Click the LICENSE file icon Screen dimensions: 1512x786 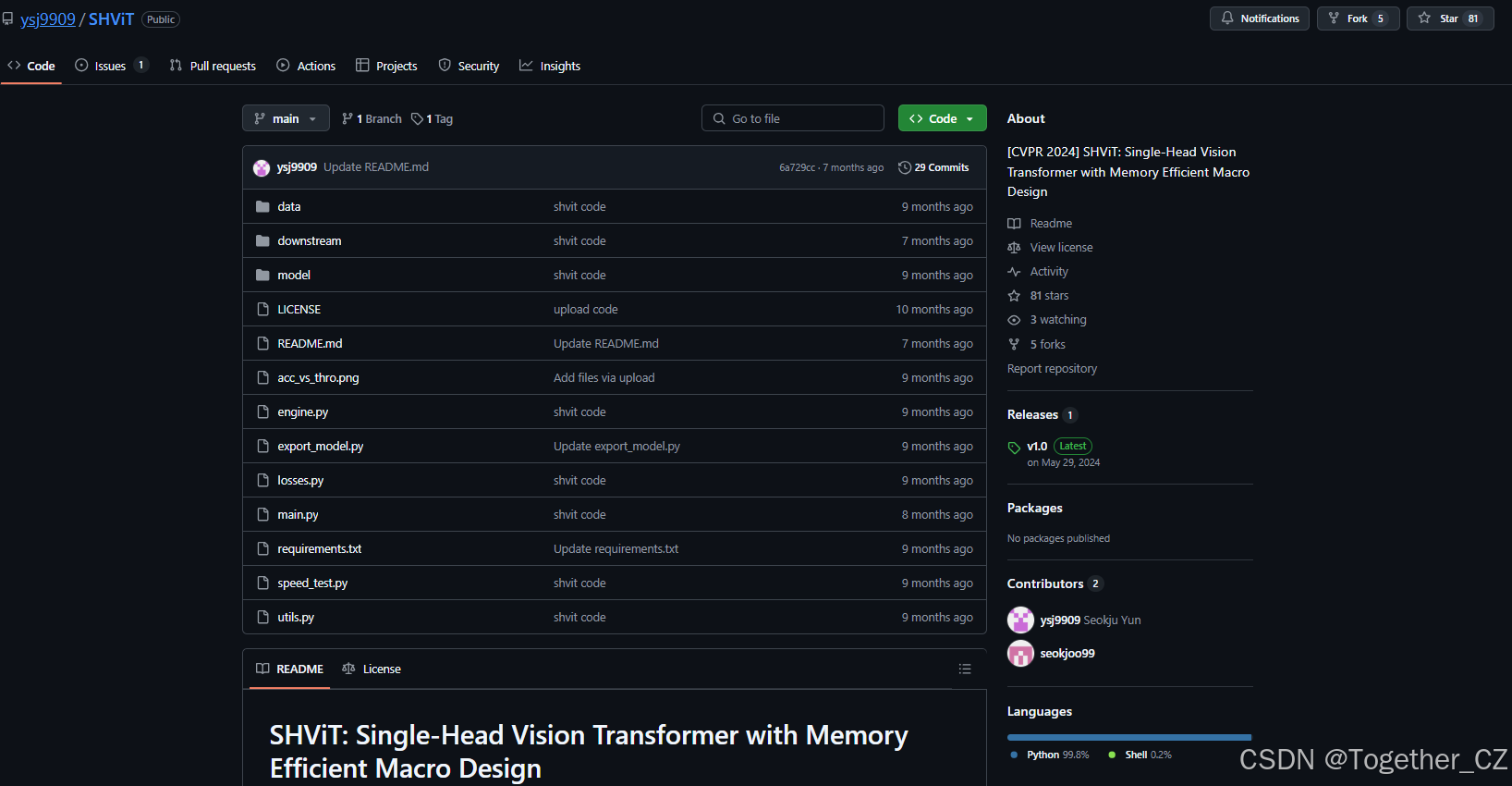coord(262,310)
